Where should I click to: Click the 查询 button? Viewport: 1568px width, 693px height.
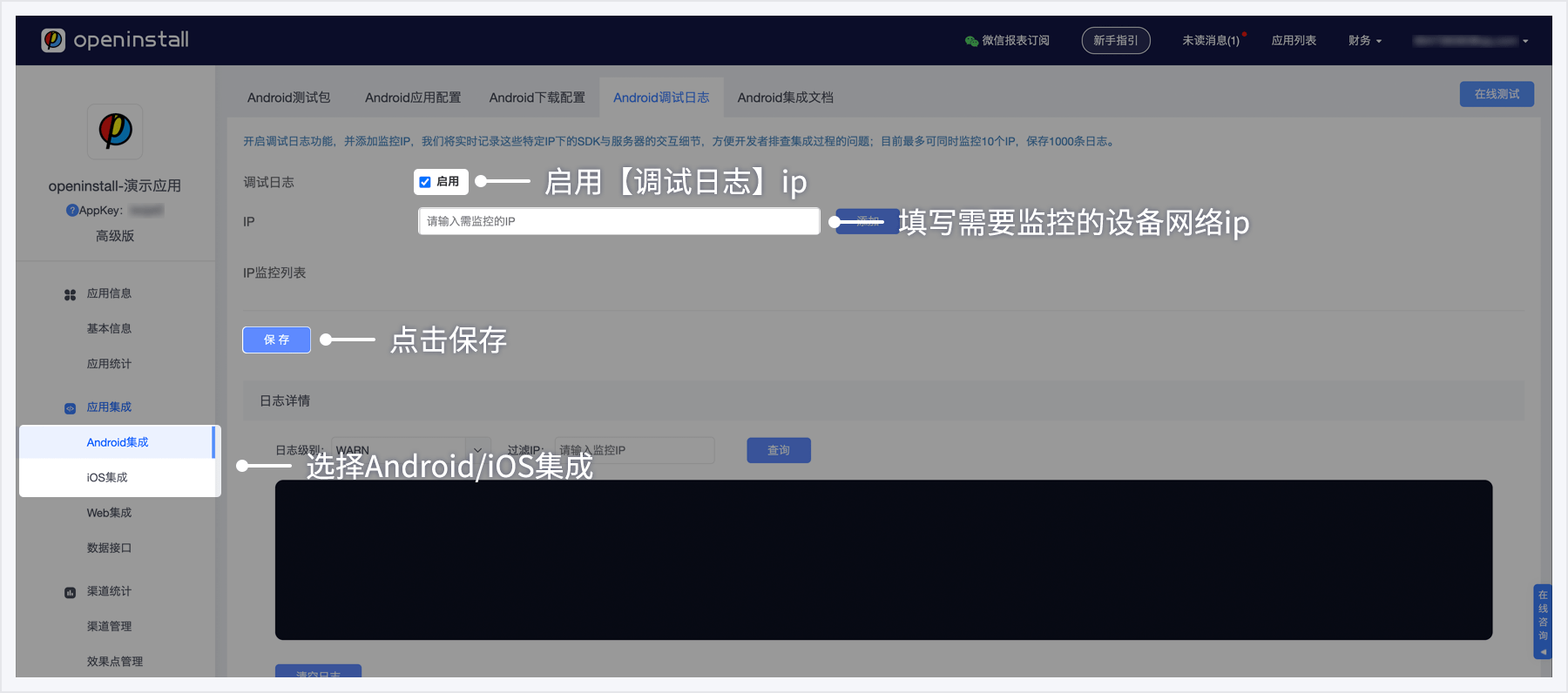coord(779,450)
